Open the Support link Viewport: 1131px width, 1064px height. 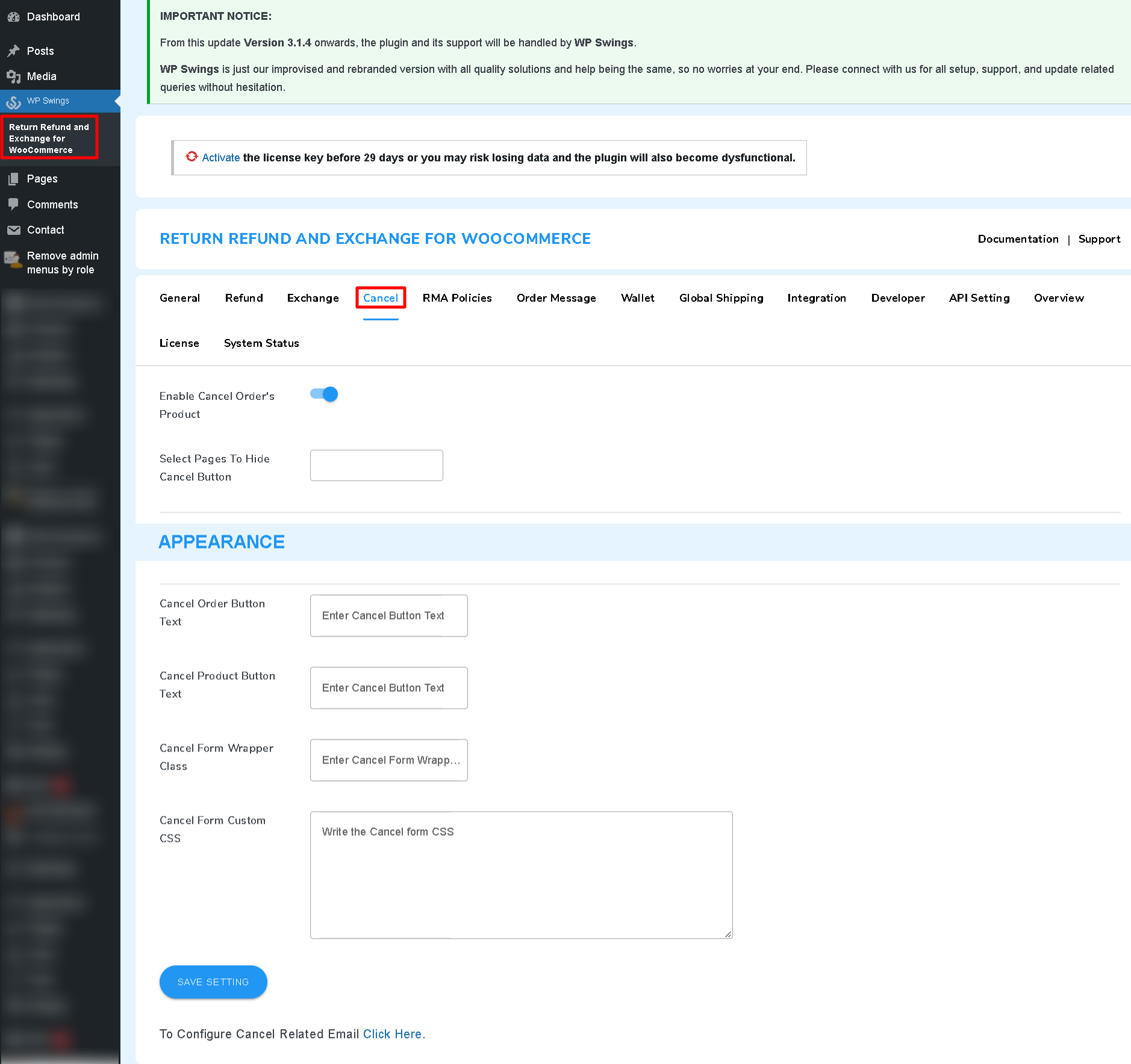(x=1099, y=239)
